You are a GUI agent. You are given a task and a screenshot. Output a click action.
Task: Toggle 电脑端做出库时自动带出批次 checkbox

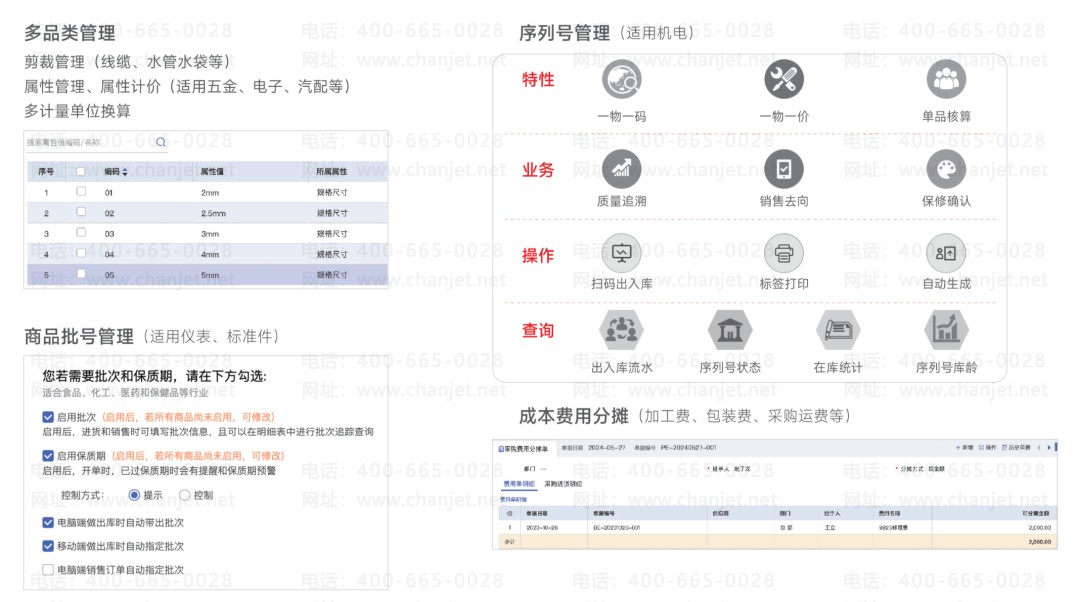tap(48, 523)
